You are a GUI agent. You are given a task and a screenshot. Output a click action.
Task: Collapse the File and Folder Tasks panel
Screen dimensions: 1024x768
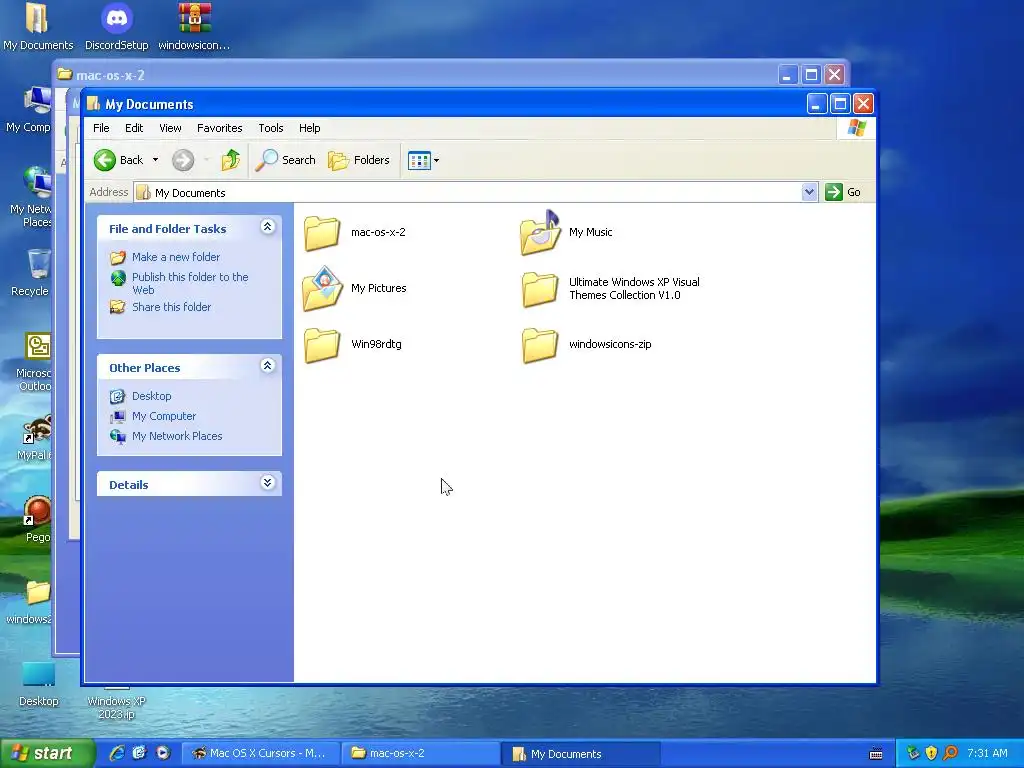click(267, 227)
